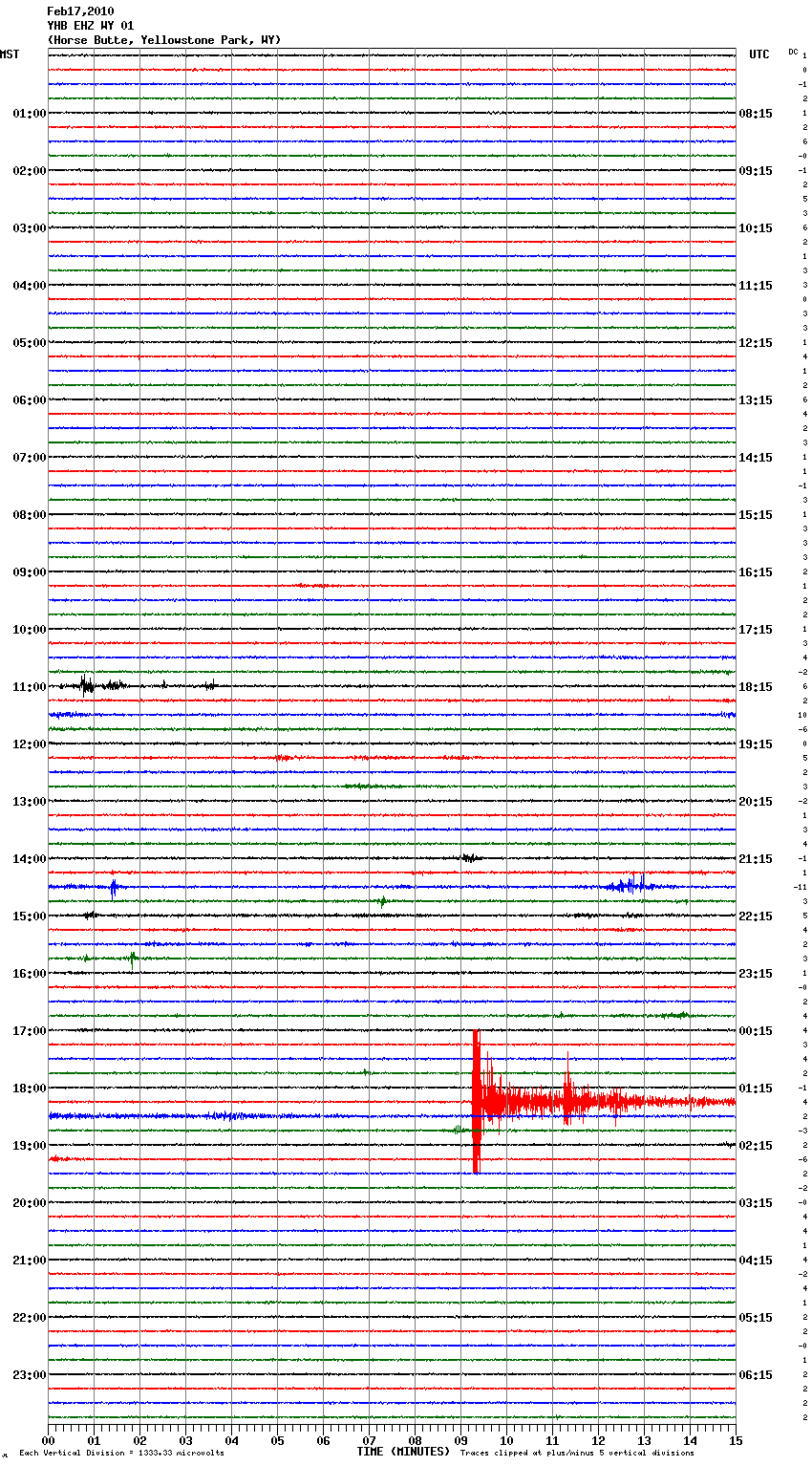
Task: Click the UTC time label '21:15'
Action: click(x=756, y=859)
